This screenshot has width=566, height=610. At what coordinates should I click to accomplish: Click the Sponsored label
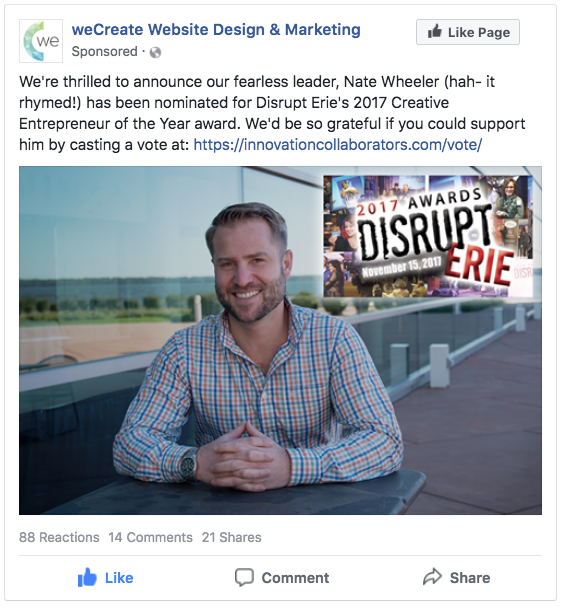pyautogui.click(x=104, y=51)
